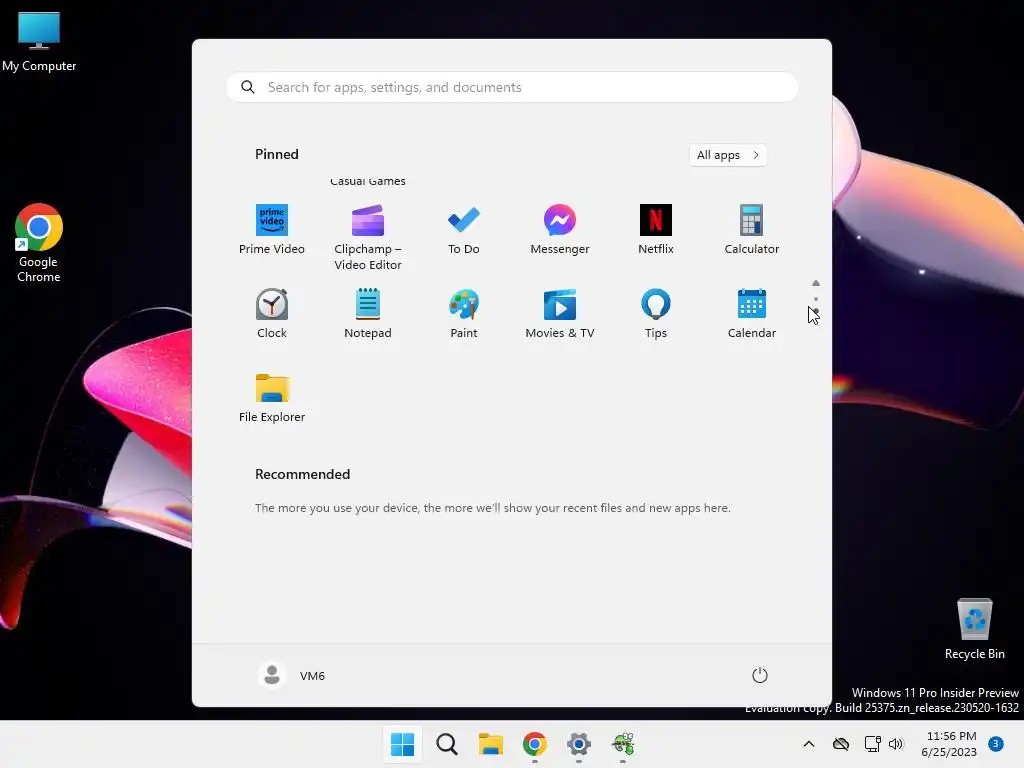Click the volume speaker tray icon
This screenshot has height=768, width=1024.
(x=896, y=744)
